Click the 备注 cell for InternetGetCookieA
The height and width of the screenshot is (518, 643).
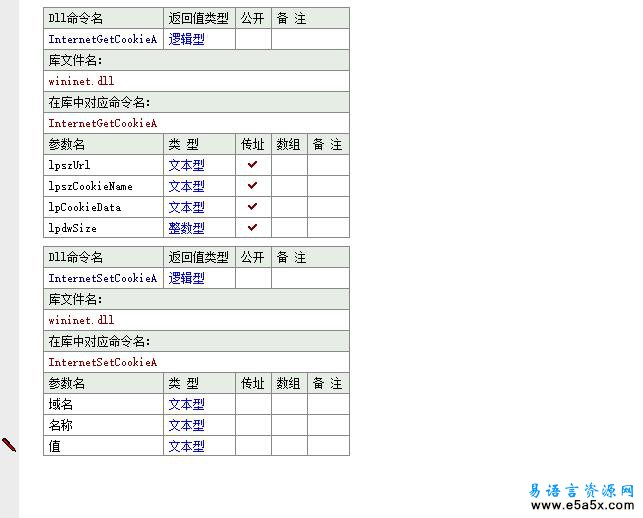[x=310, y=39]
